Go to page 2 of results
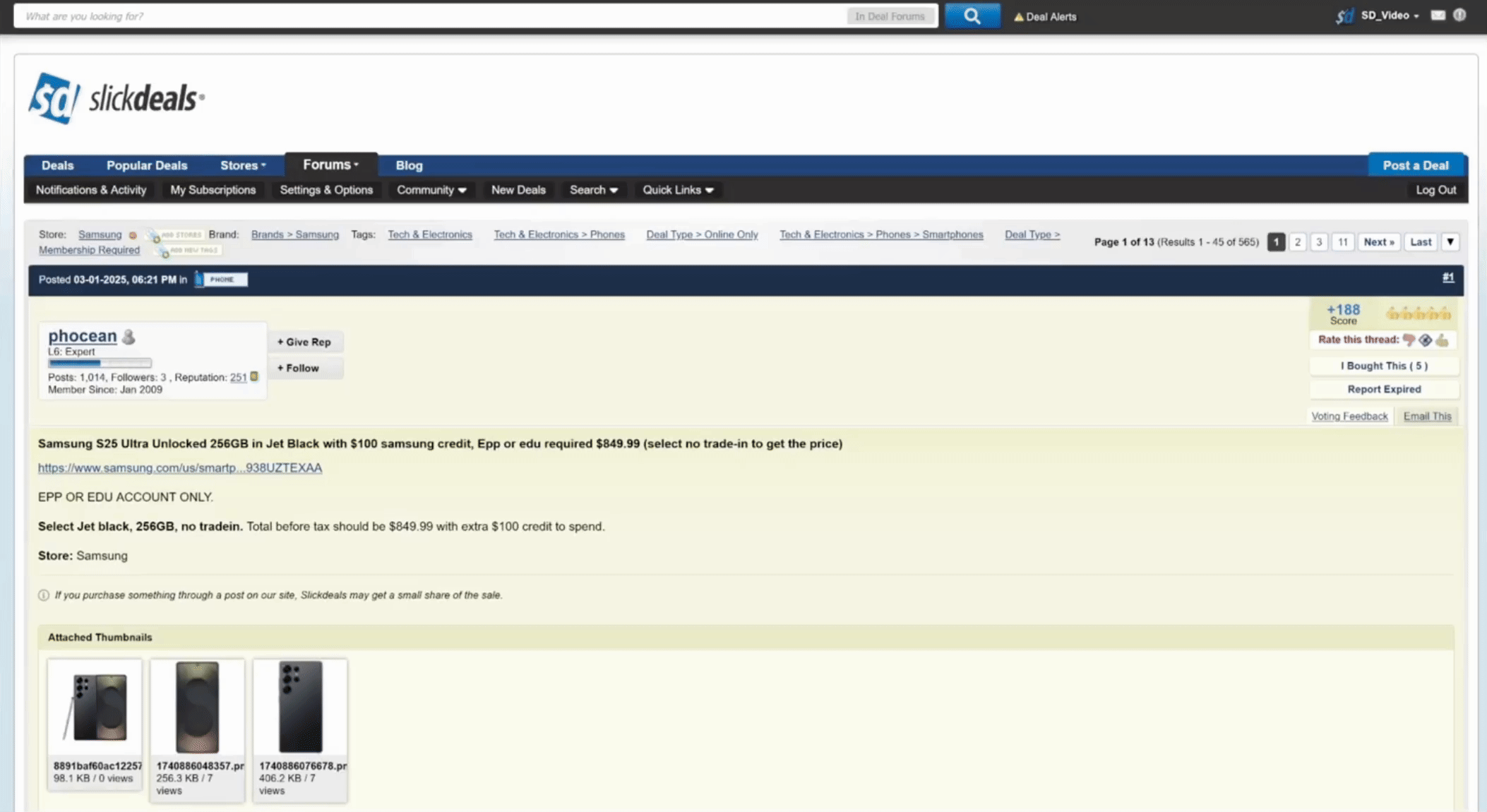Screen dimensions: 1487x812 [1297, 241]
